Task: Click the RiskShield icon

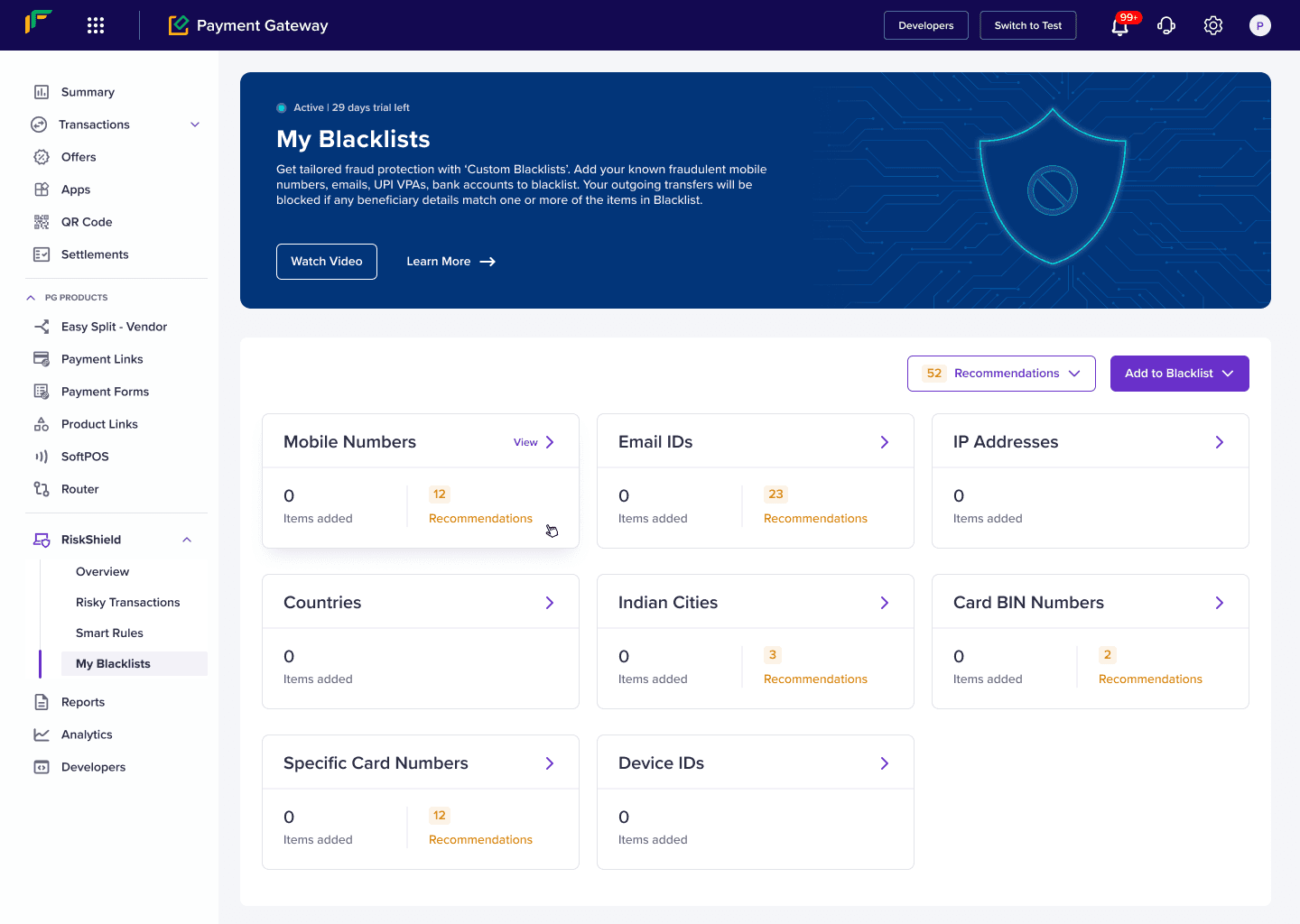Action: click(42, 540)
